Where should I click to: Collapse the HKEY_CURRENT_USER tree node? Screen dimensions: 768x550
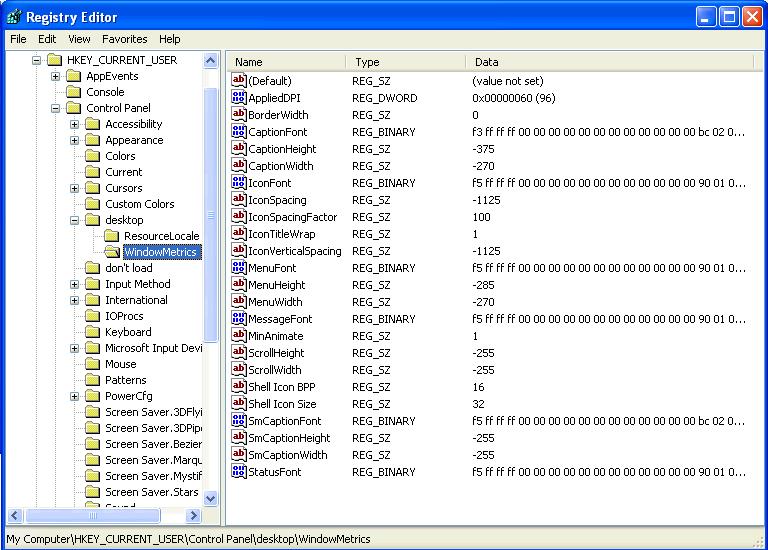pos(36,60)
